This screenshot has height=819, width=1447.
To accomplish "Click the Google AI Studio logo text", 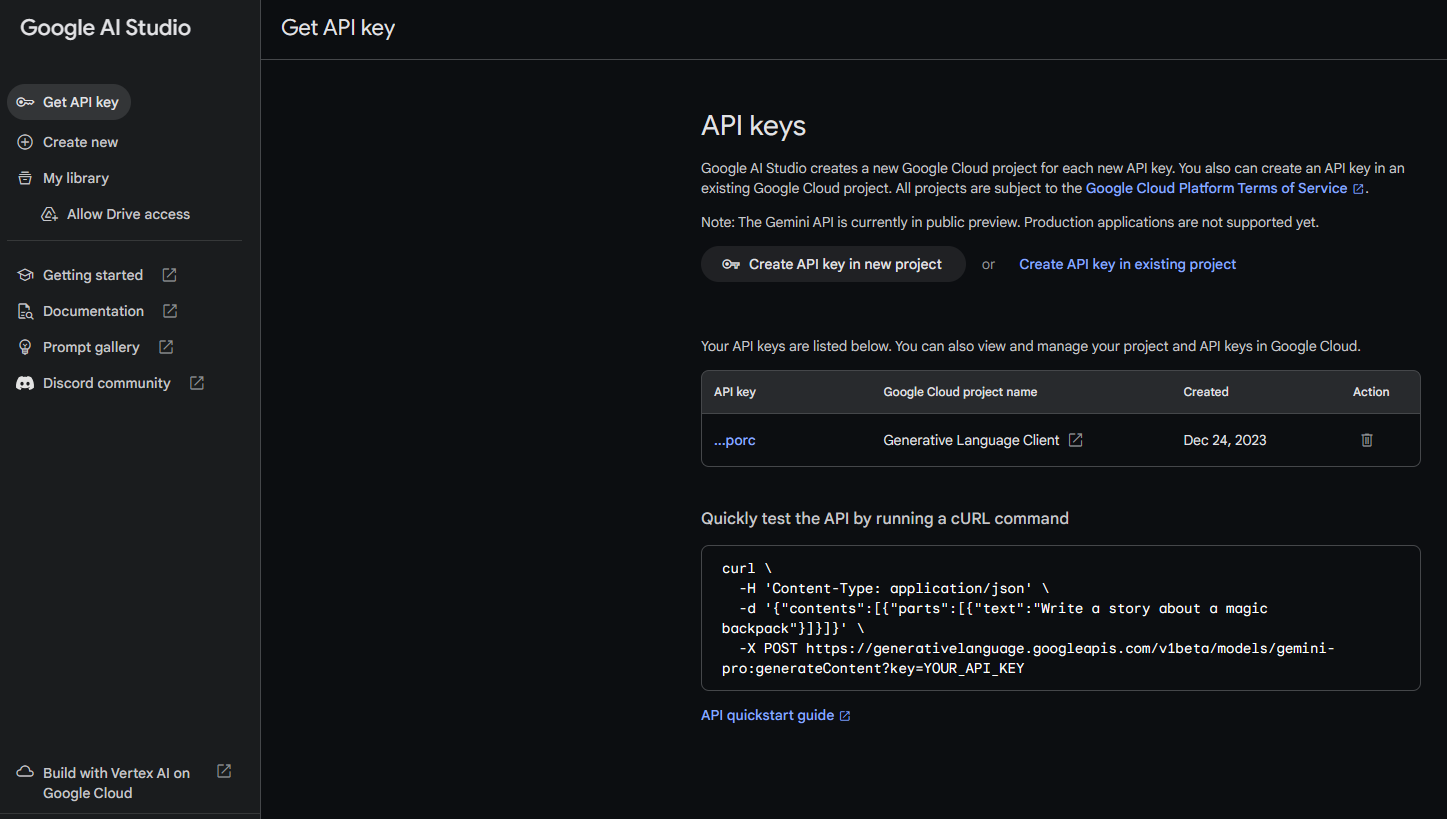I will point(105,28).
